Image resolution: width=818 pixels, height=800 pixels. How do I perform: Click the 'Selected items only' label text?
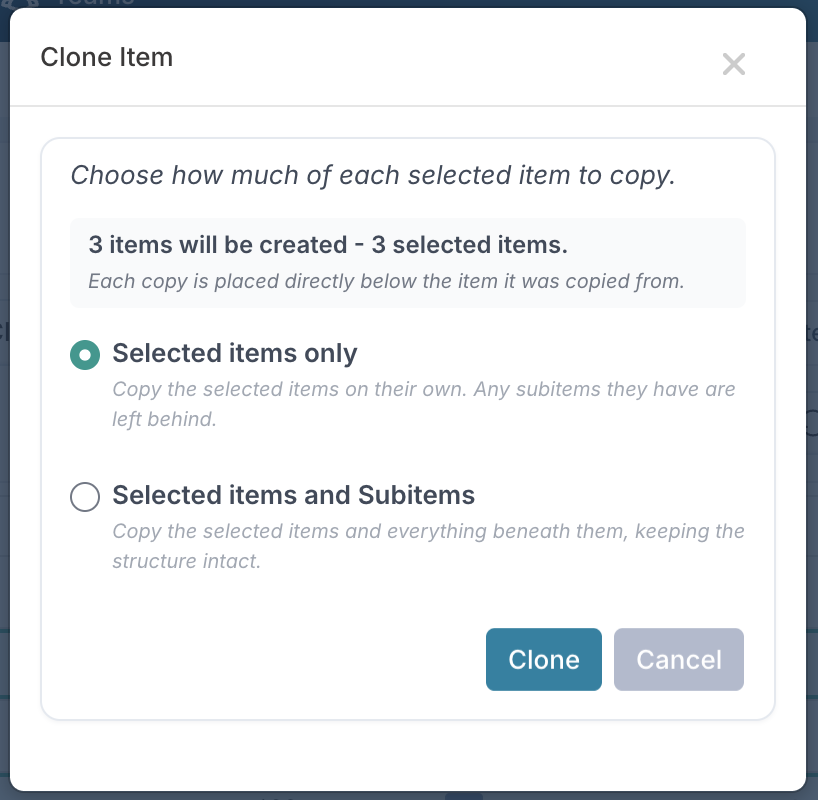click(x=235, y=353)
